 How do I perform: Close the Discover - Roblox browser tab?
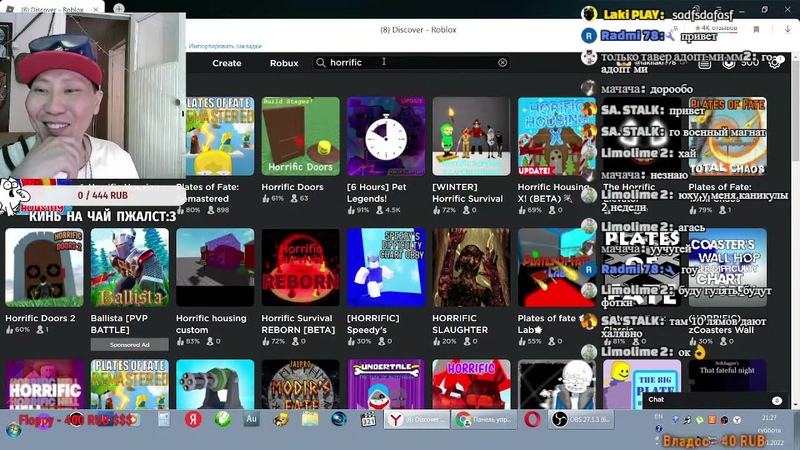coord(95,9)
